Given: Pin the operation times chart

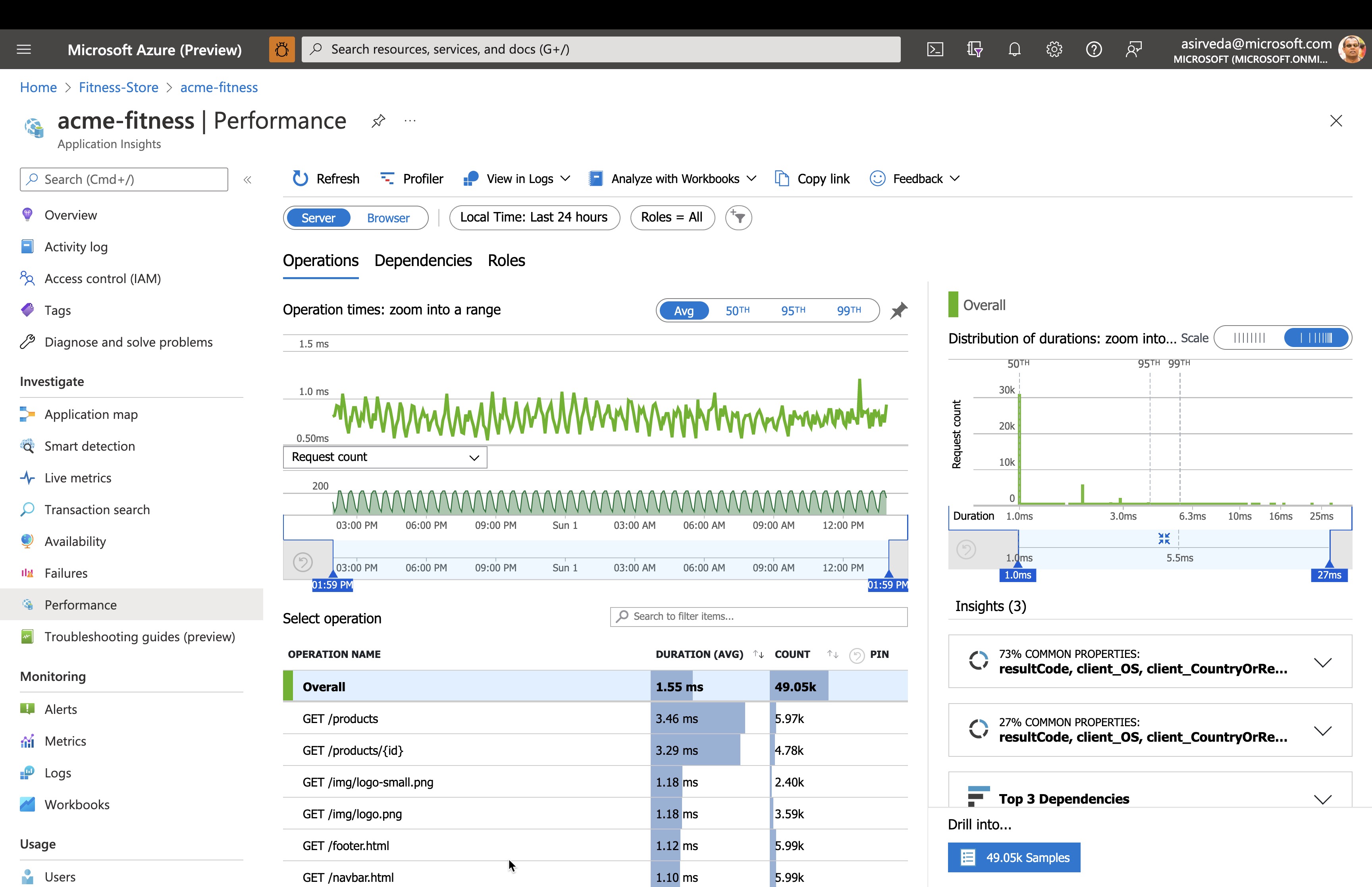Looking at the screenshot, I should click(899, 310).
